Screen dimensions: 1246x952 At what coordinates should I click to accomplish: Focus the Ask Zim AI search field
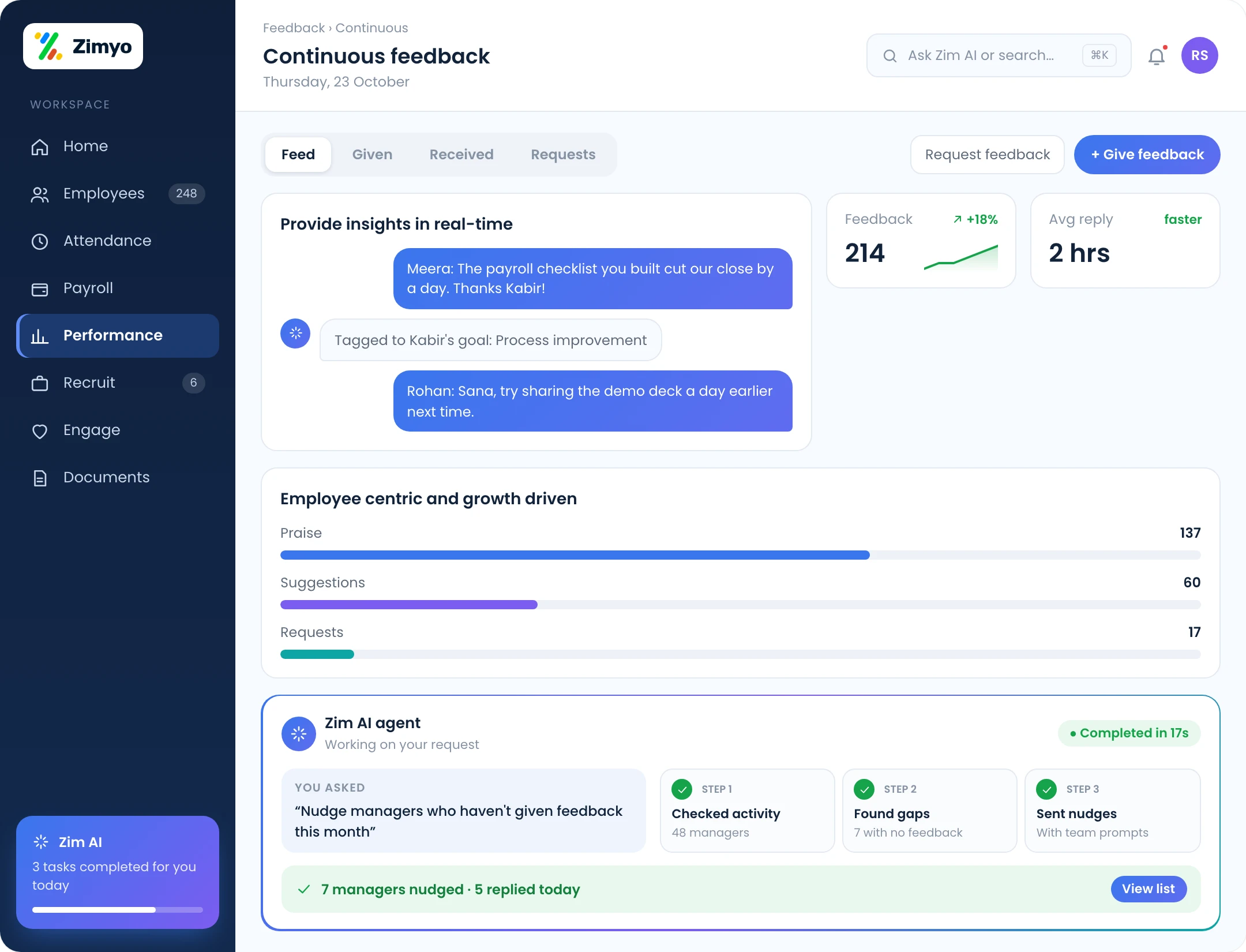[999, 55]
